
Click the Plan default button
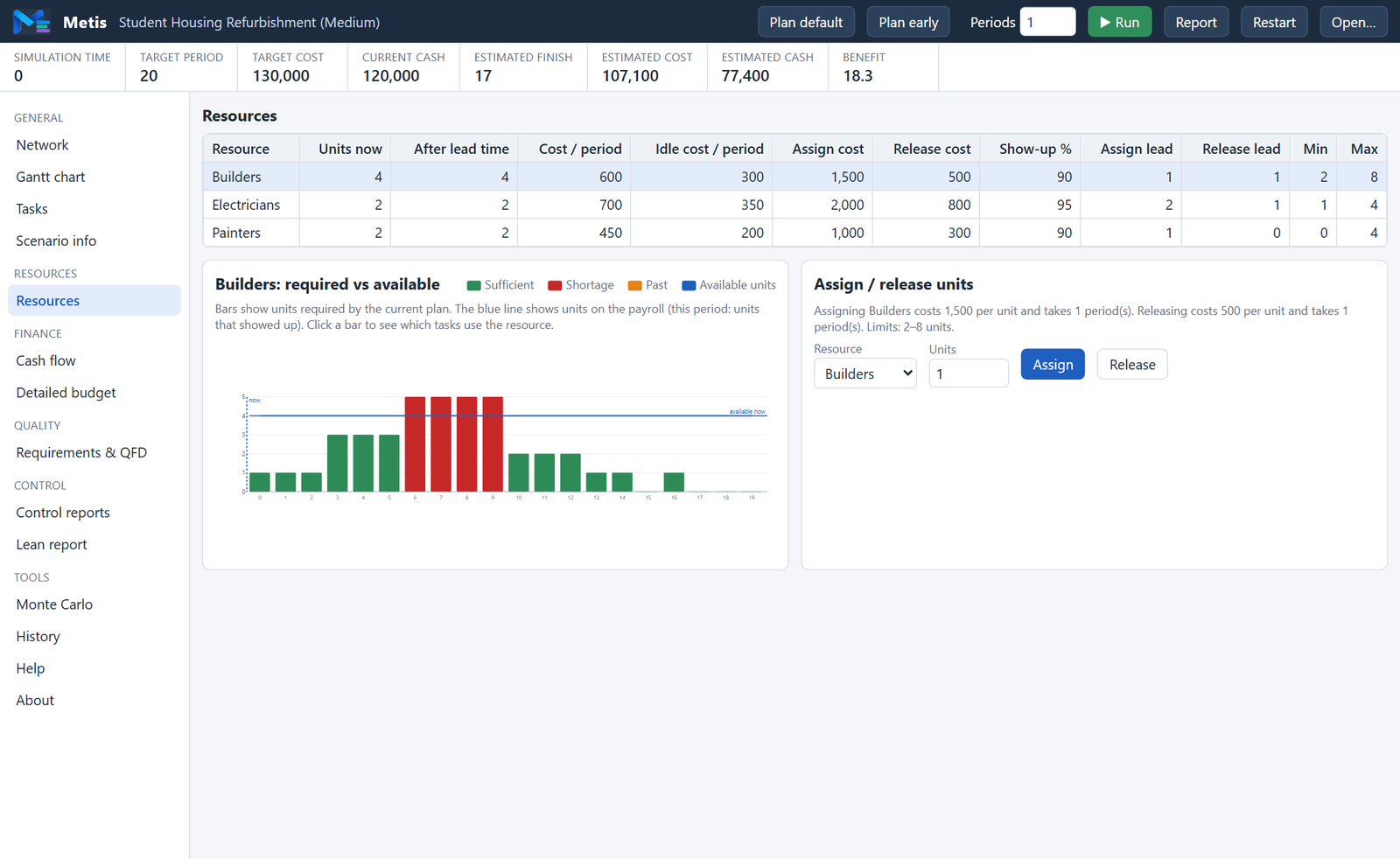[806, 22]
